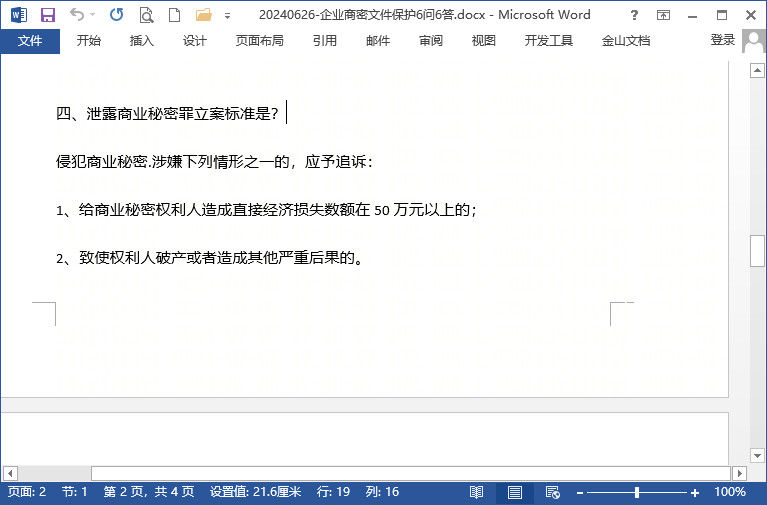Switch to the 插入 ribbon tab
The image size is (767, 505).
(142, 41)
